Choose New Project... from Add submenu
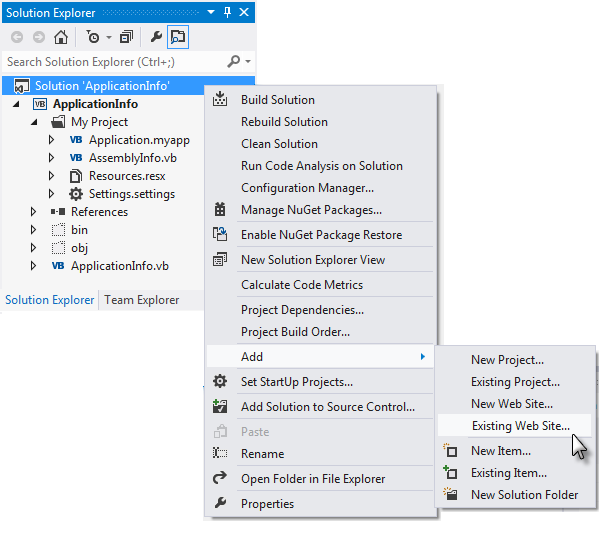 507,360
